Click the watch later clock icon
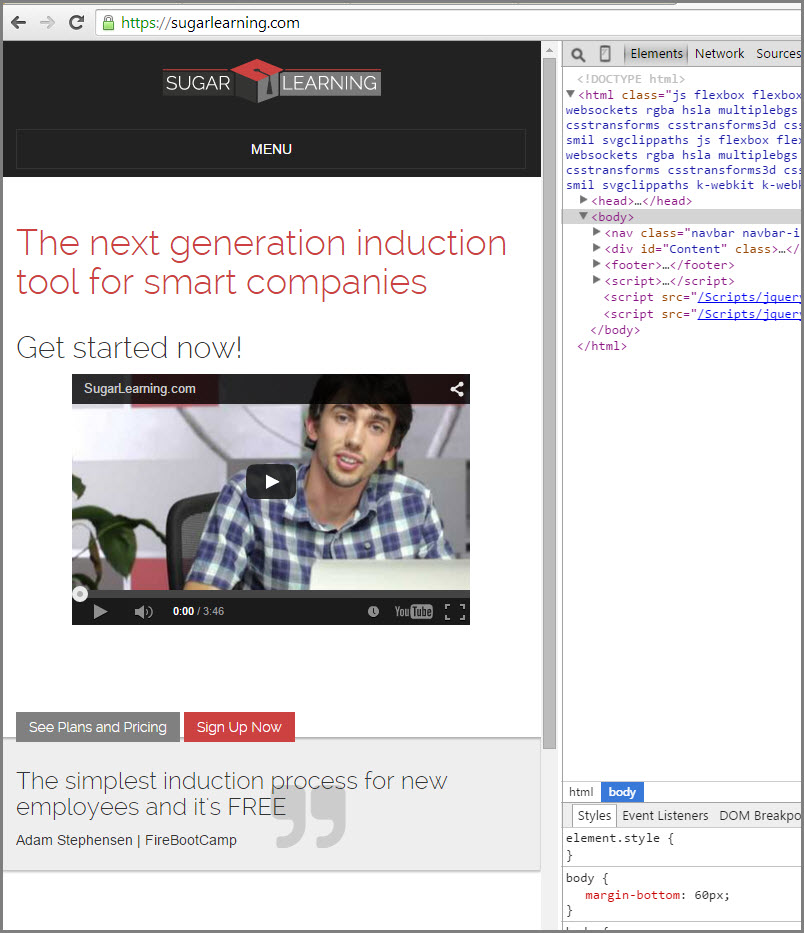804x933 pixels. (373, 611)
